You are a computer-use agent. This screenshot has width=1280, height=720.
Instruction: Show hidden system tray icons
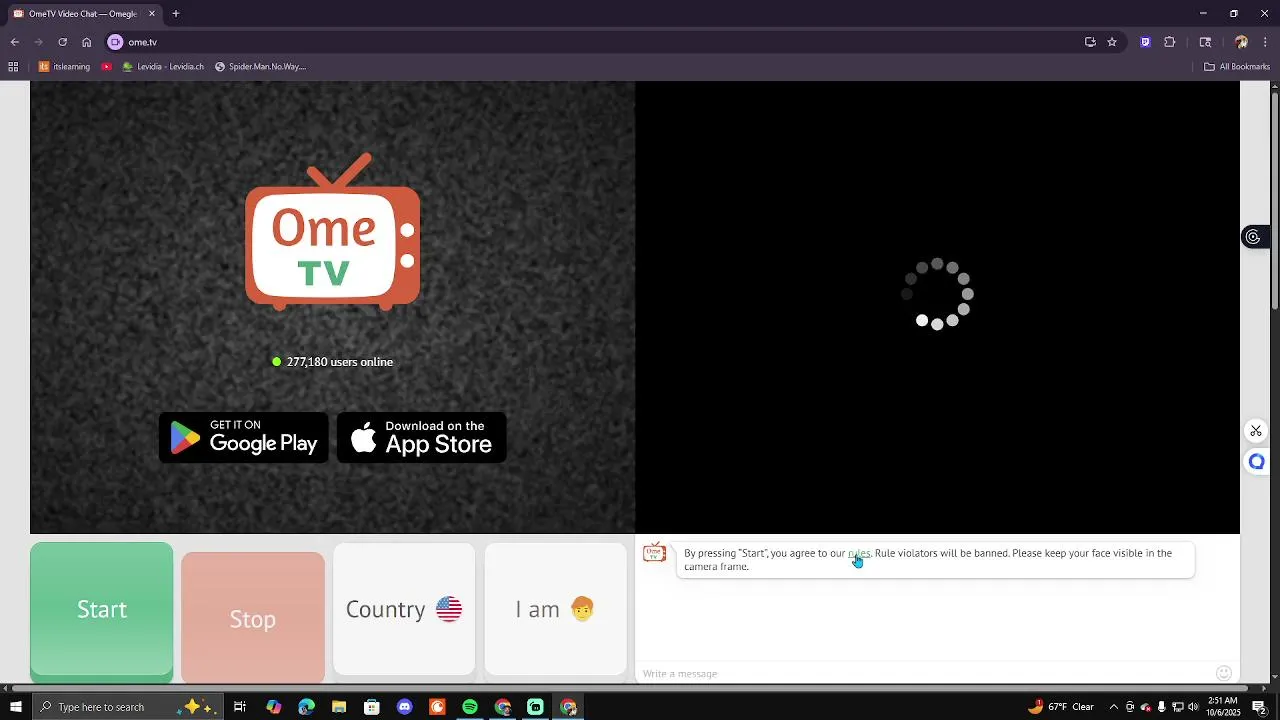[x=1114, y=707]
